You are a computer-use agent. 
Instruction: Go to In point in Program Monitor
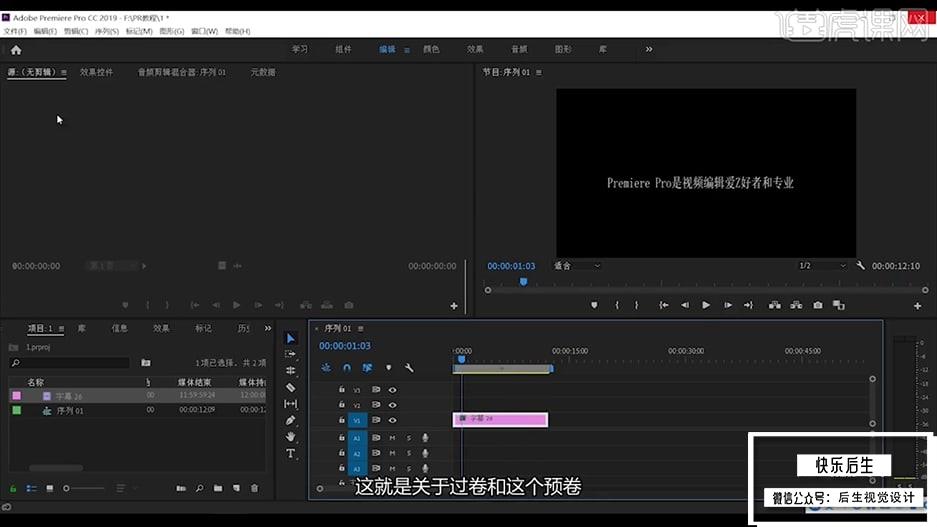click(663, 305)
